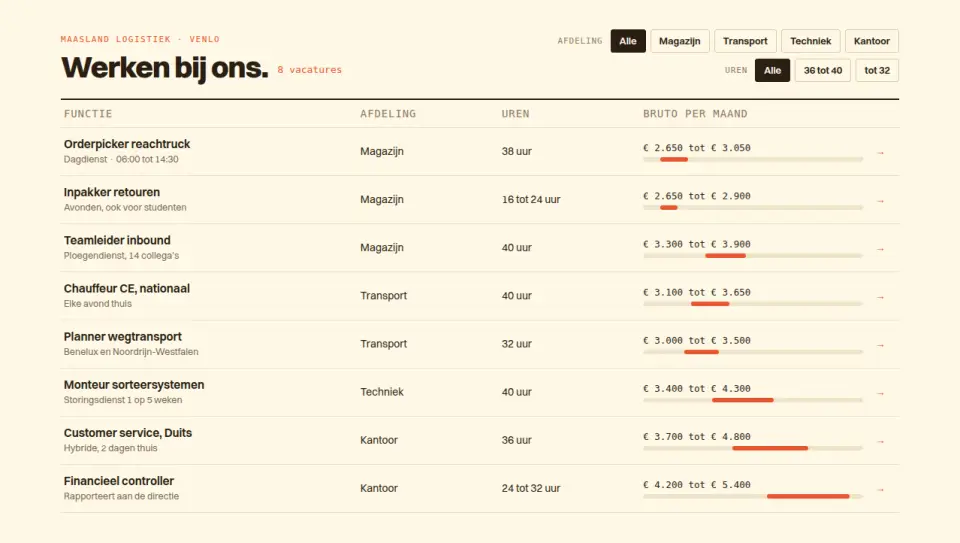The height and width of the screenshot is (543, 960).
Task: Open arrow for Chauffeur CE, nationaal row
Action: [x=880, y=298]
